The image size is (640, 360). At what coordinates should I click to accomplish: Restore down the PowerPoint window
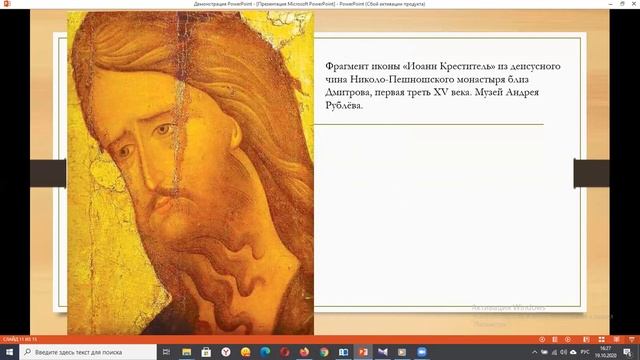(622, 4)
